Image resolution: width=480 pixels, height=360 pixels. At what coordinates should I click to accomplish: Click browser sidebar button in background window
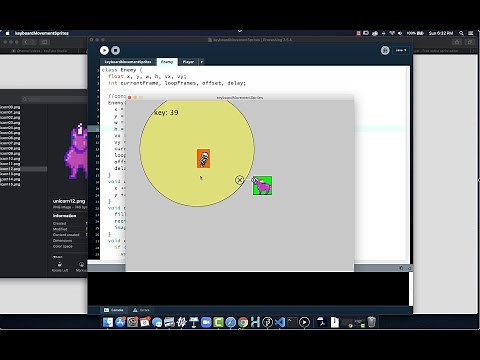pos(45,42)
